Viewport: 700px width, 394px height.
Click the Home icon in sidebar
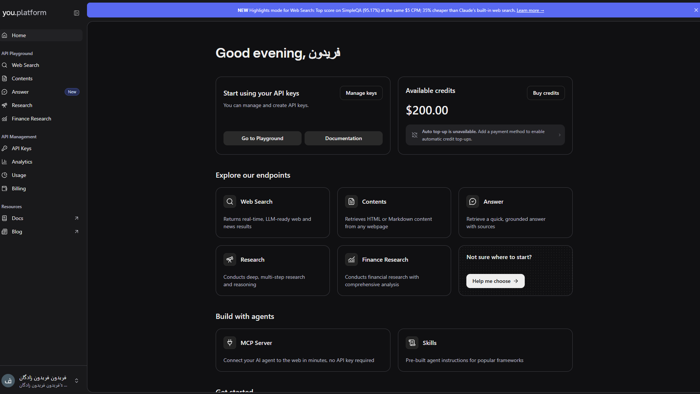point(4,35)
